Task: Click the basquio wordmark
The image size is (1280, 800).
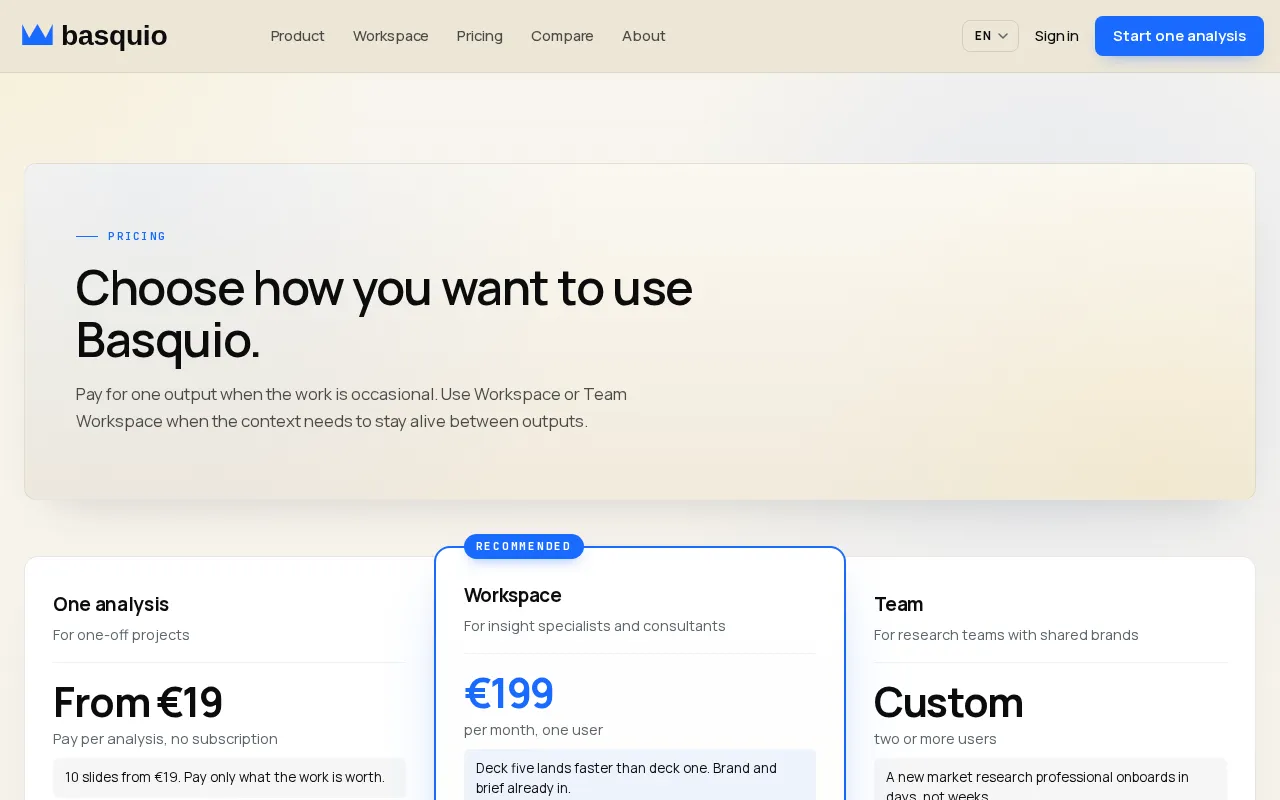Action: [x=114, y=36]
